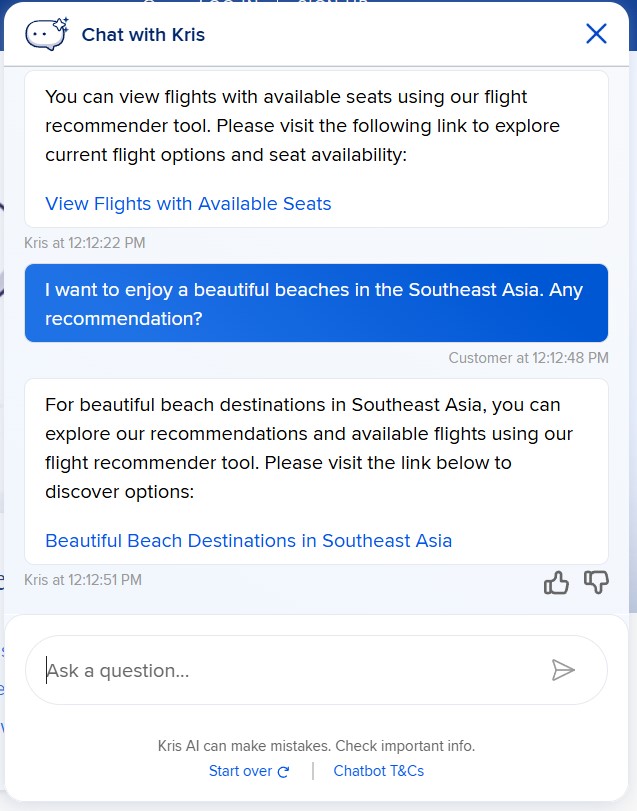Click the Kris AI disclaimer text

[x=318, y=746]
